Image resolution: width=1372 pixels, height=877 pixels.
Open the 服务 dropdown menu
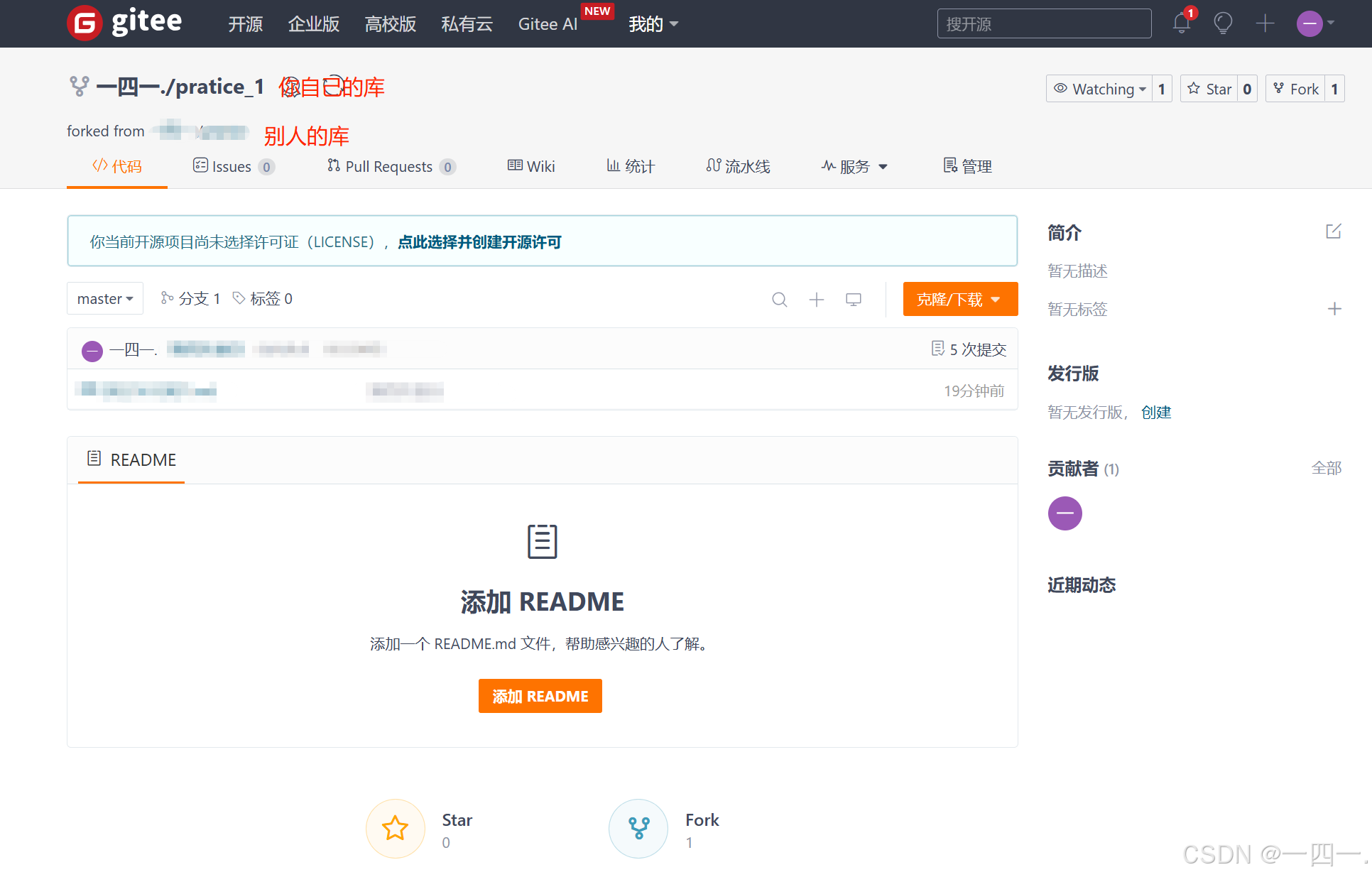click(854, 166)
